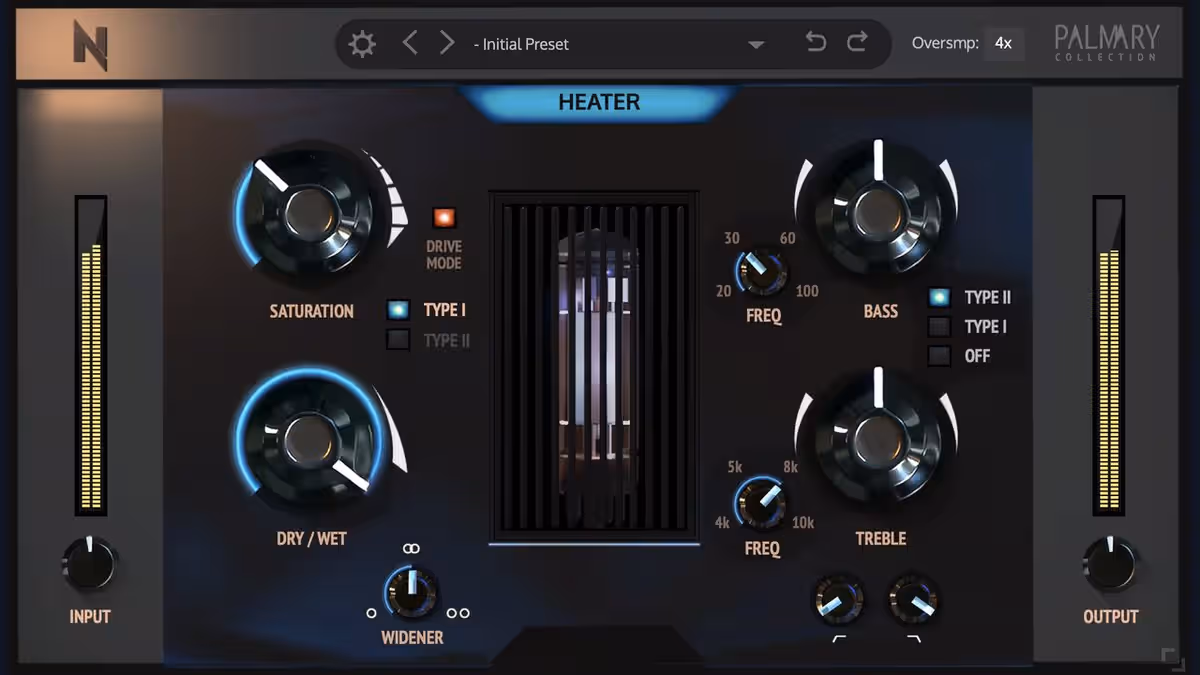1200x675 pixels.
Task: Toggle the Drive Mode button
Action: coord(444,217)
